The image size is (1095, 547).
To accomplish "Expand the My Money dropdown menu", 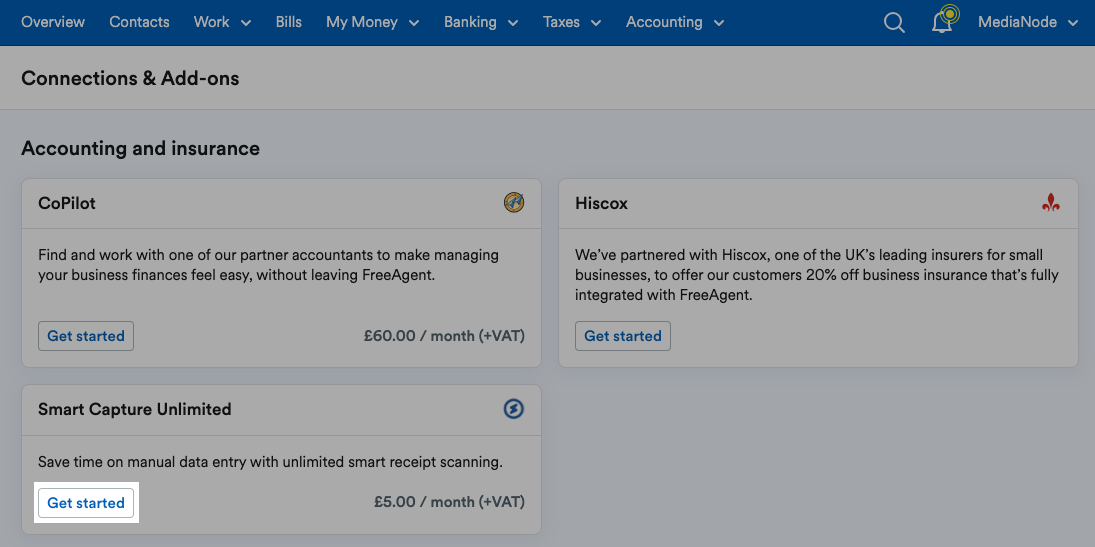I will 372,22.
